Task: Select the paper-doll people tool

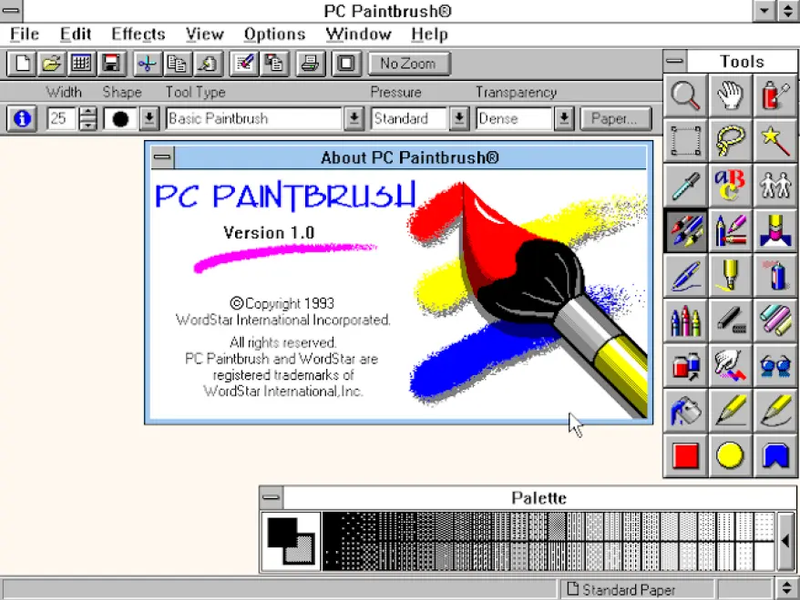Action: 775,186
